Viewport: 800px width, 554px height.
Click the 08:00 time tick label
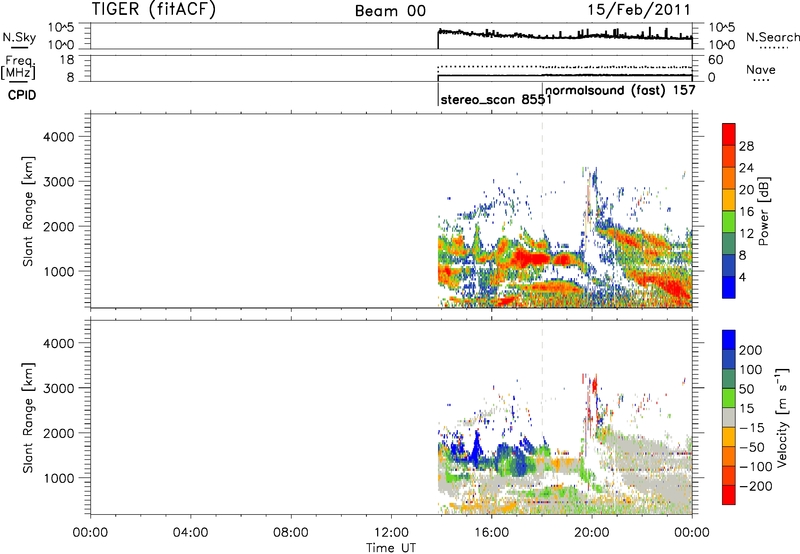(x=290, y=533)
